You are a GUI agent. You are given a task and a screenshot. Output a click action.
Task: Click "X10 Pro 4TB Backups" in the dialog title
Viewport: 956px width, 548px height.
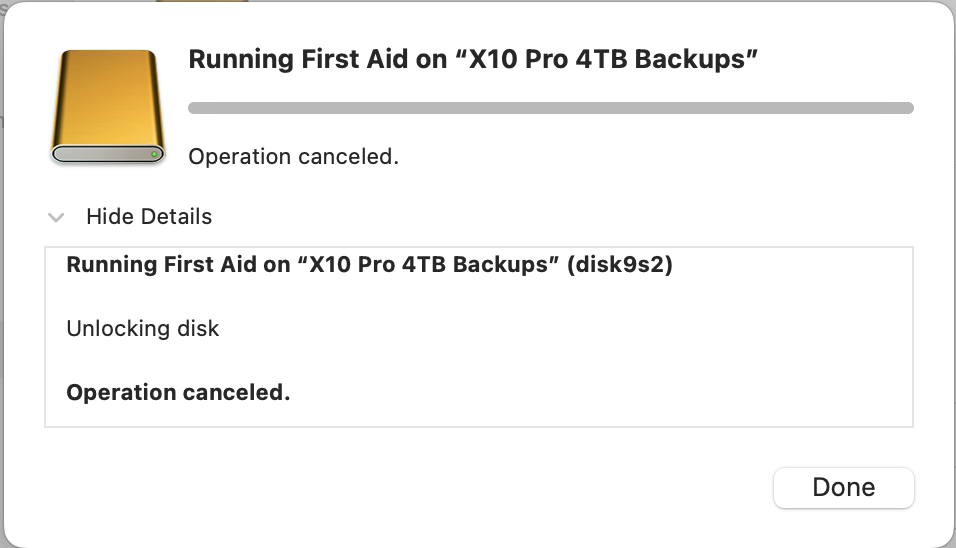[x=607, y=59]
